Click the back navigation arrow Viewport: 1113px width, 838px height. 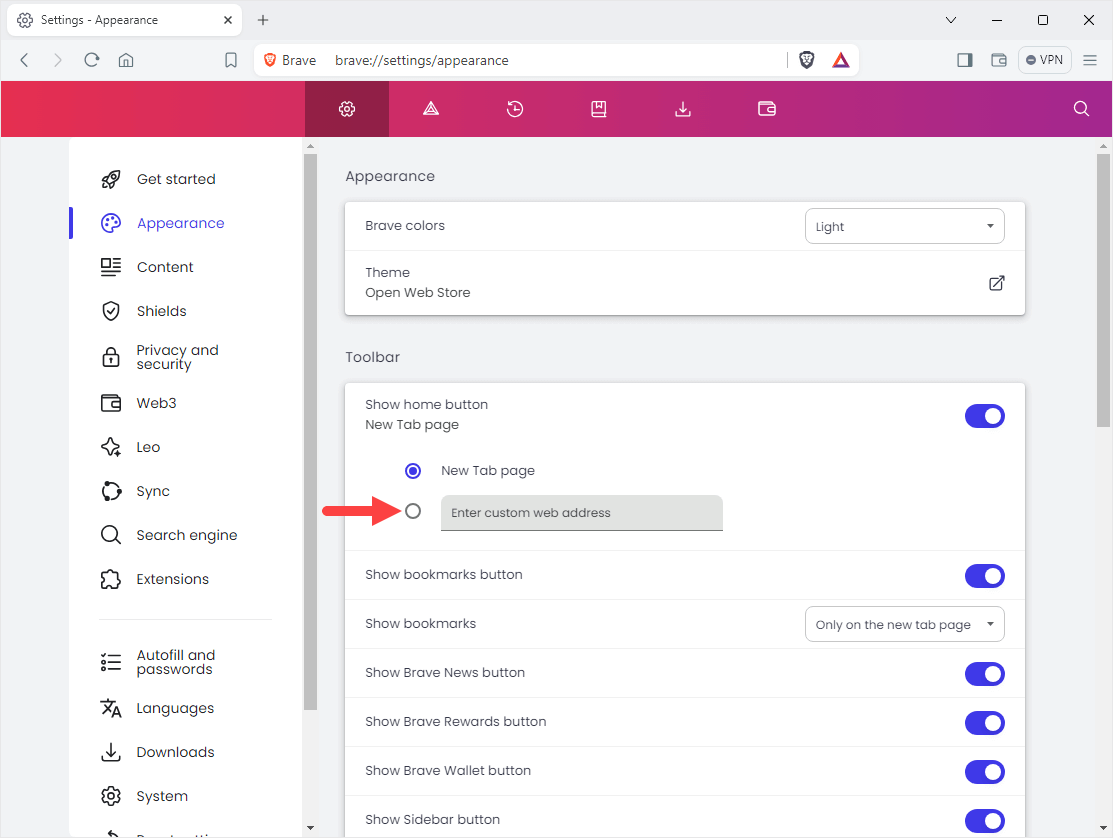coord(24,60)
